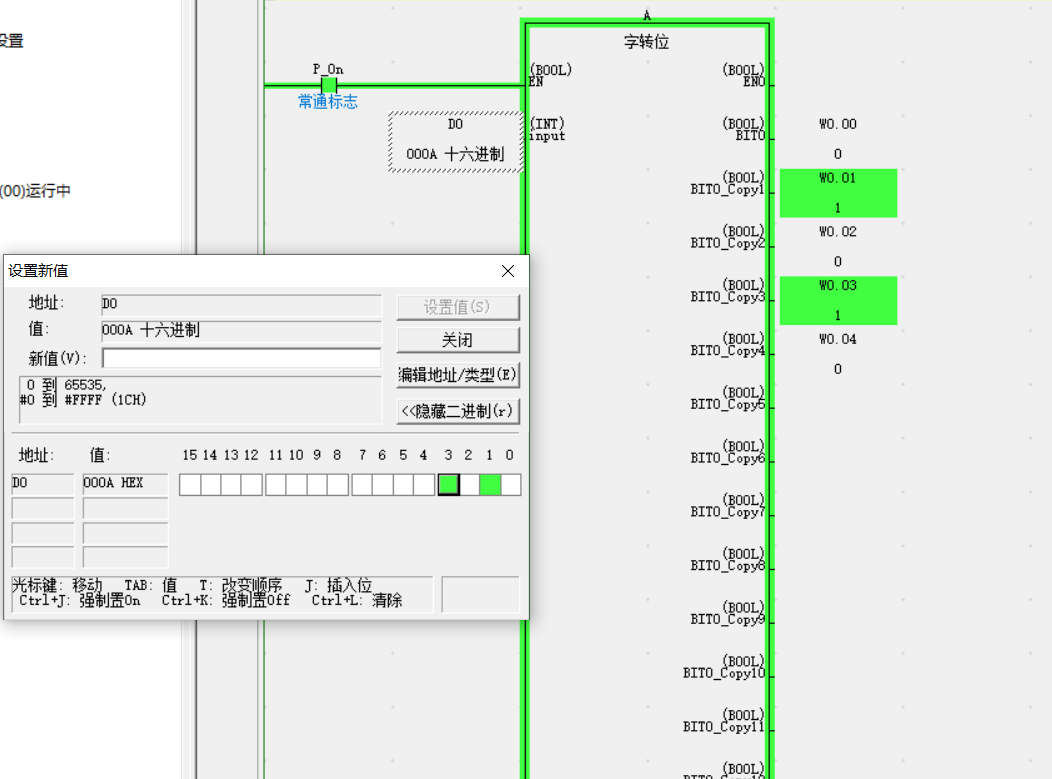1052x779 pixels.
Task: Click inside the 新值 input field
Action: click(x=241, y=358)
